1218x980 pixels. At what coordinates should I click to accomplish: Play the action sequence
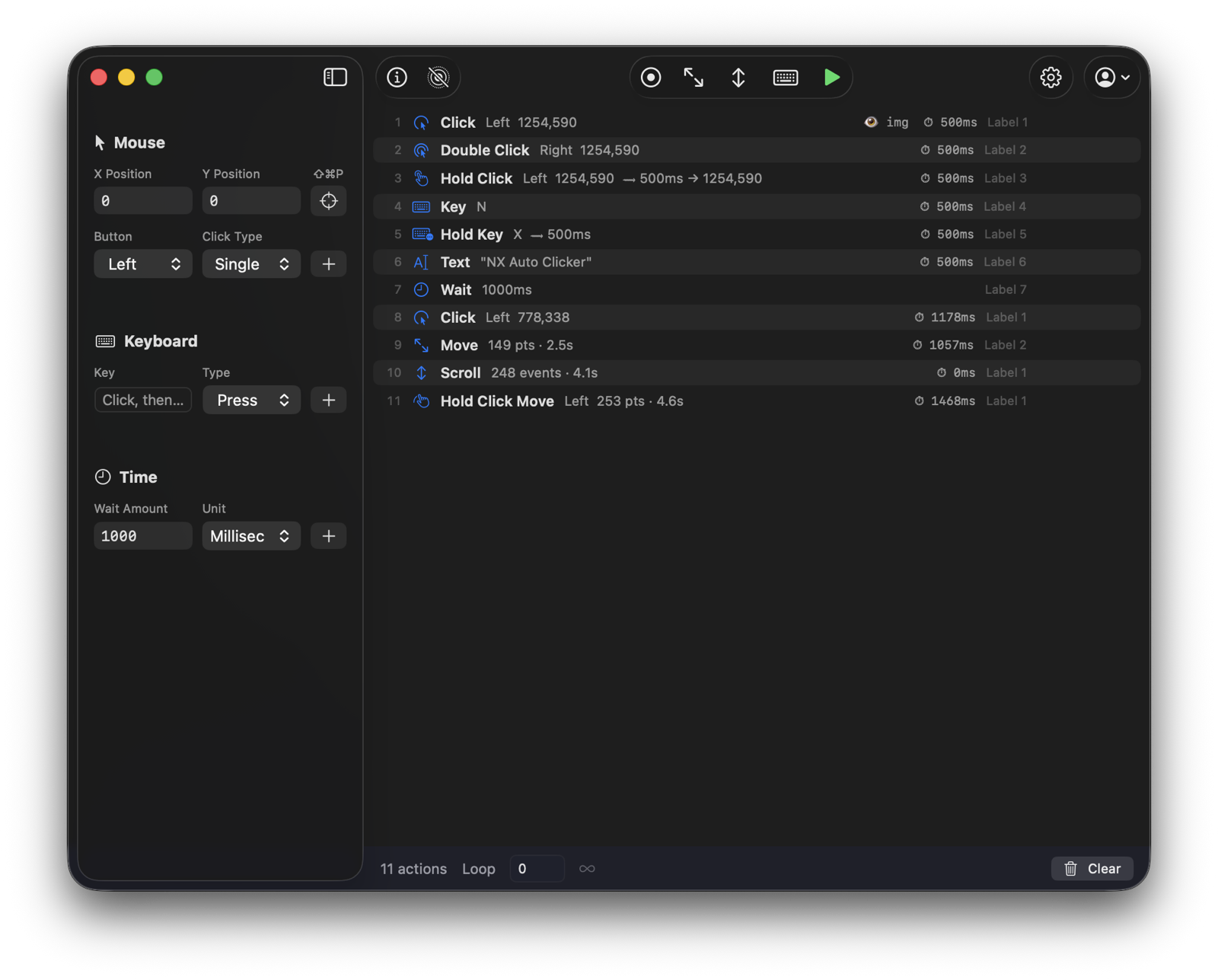831,77
